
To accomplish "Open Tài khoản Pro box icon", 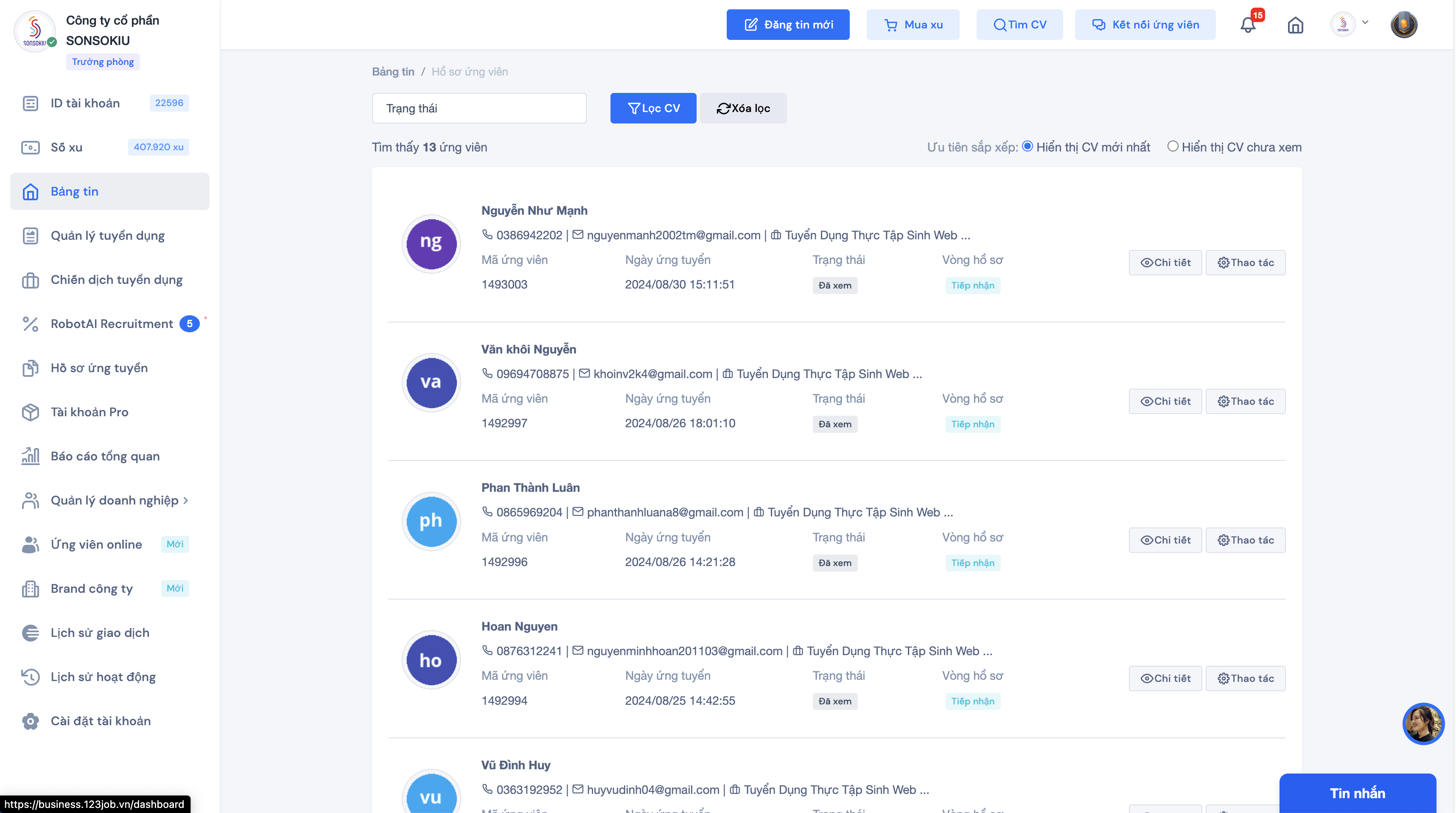I will (x=31, y=412).
